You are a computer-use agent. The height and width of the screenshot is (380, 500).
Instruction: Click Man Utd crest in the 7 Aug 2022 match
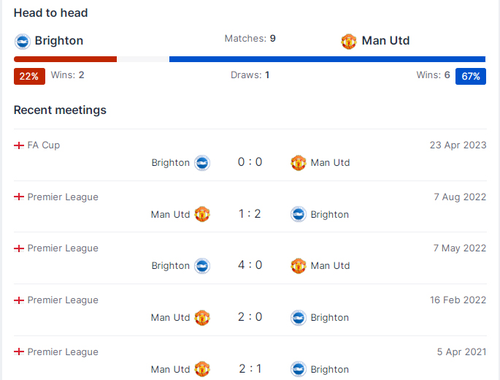coord(202,214)
